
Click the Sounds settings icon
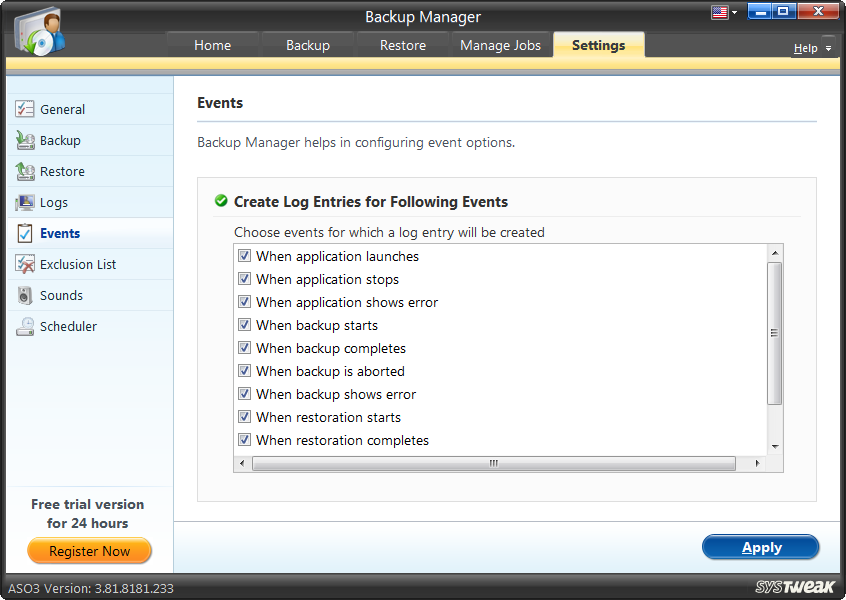click(x=24, y=294)
